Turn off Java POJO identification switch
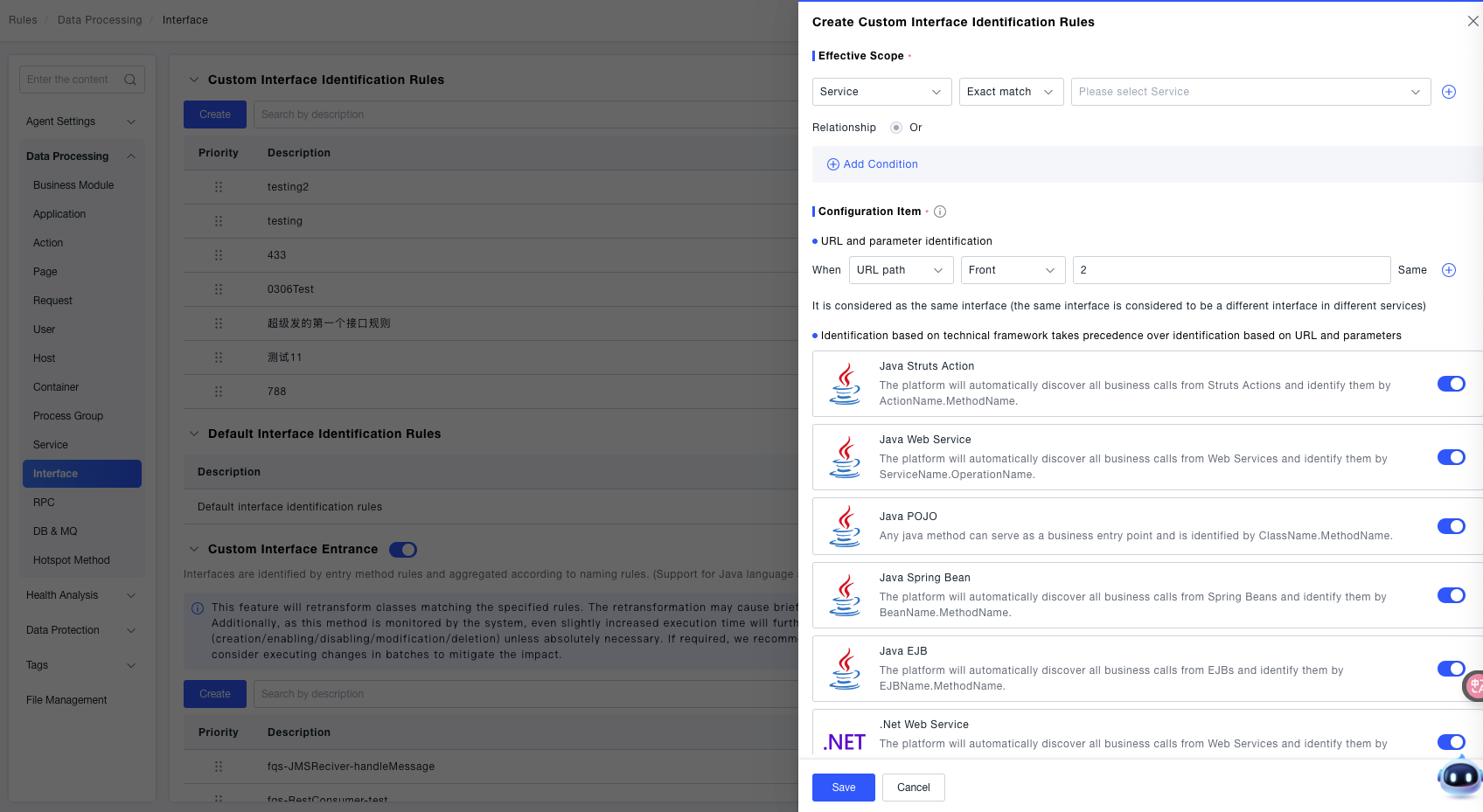This screenshot has width=1483, height=812. (x=1451, y=526)
